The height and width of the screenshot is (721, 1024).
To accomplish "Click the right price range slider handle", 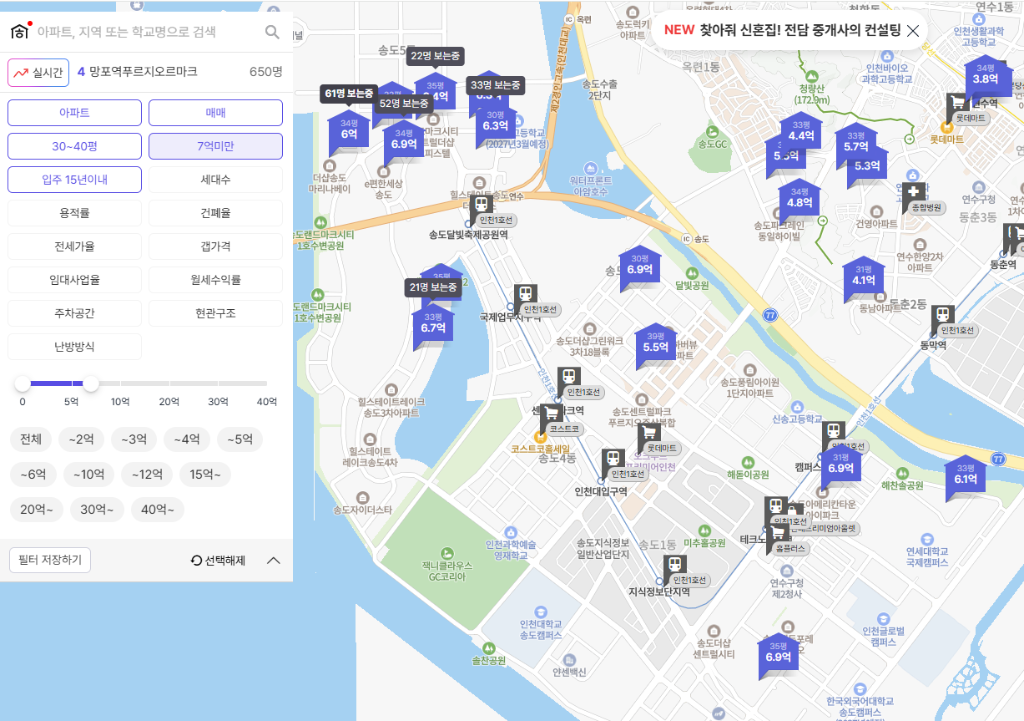I will coord(91,383).
